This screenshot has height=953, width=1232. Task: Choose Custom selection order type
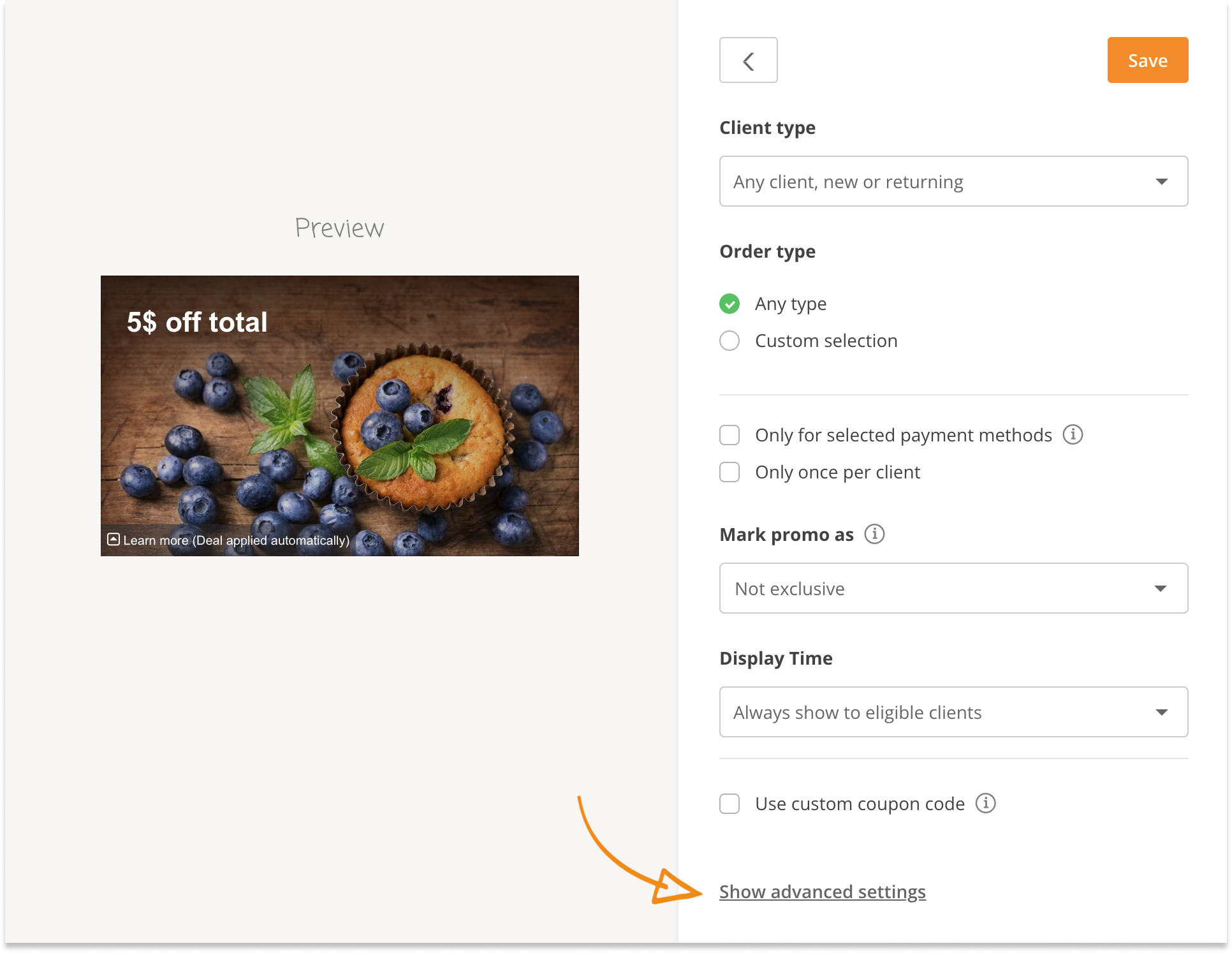729,341
